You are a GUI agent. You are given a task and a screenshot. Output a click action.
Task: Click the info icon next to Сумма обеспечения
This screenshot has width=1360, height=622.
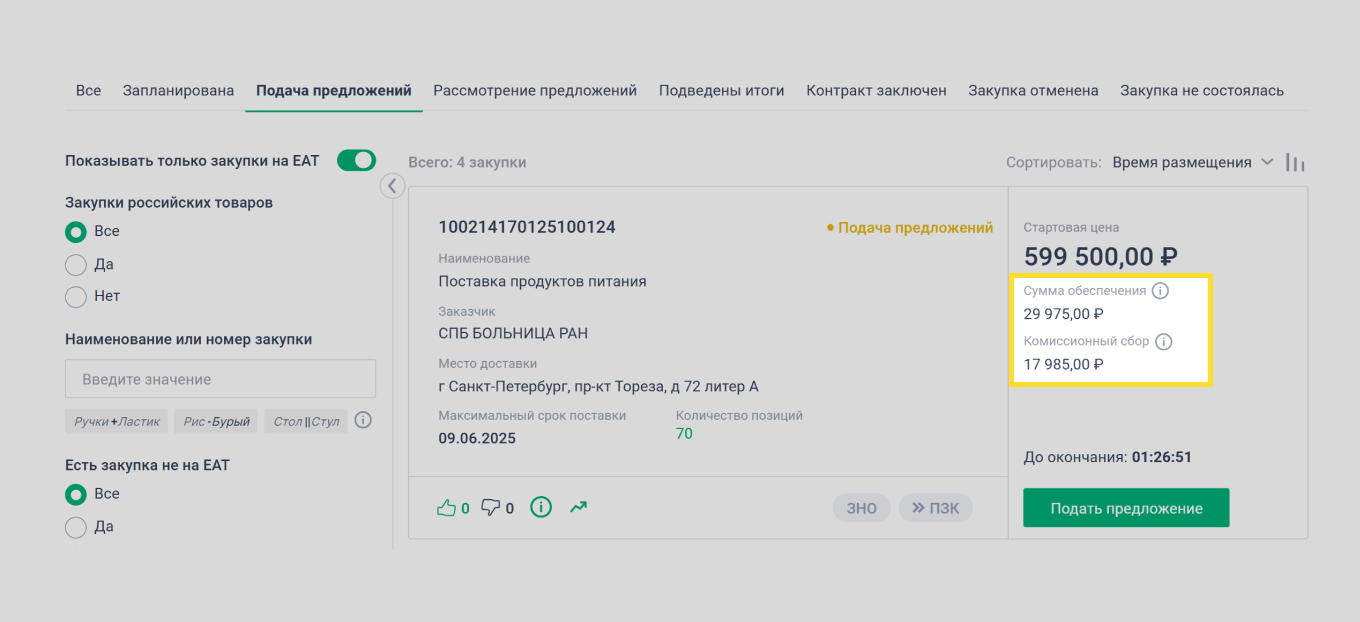1160,291
